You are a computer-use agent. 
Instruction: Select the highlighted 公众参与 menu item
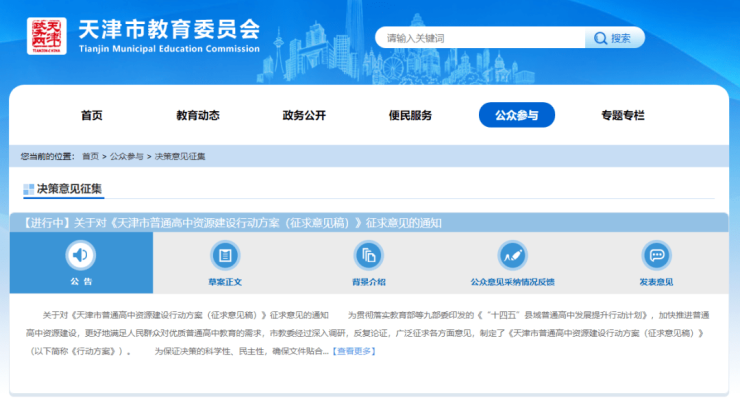pyautogui.click(x=516, y=115)
